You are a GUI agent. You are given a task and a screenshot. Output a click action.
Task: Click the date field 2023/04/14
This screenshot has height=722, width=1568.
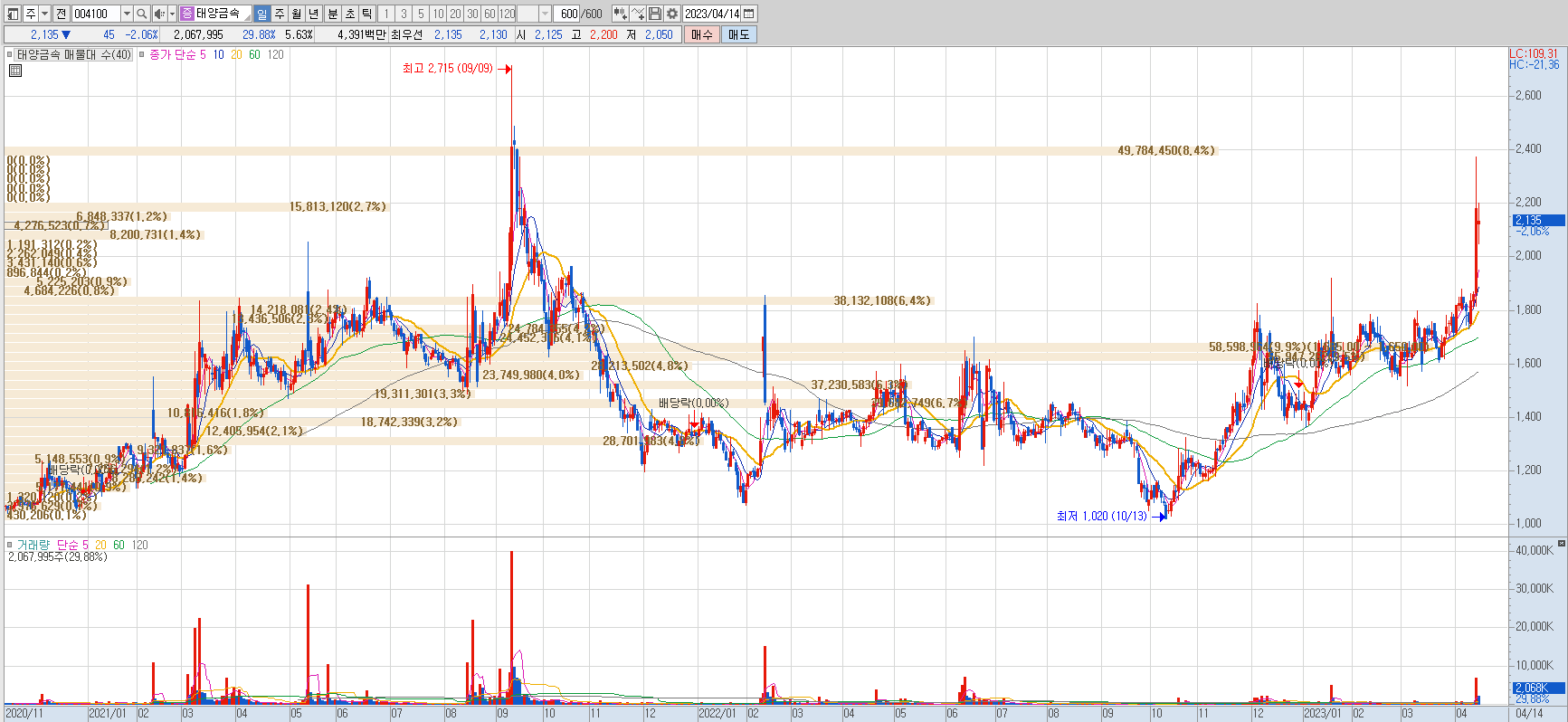point(712,14)
